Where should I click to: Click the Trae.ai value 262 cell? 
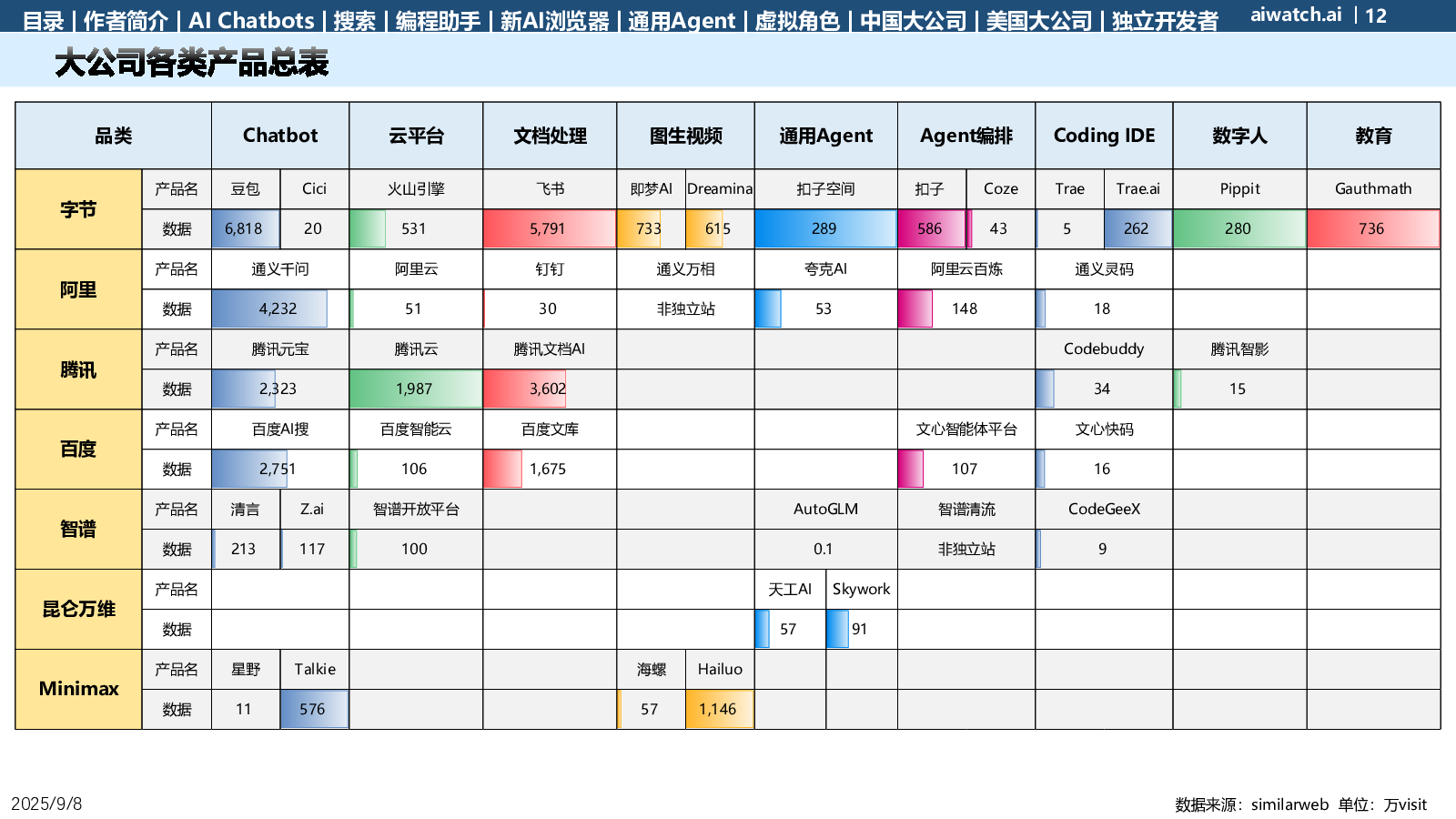point(1138,228)
